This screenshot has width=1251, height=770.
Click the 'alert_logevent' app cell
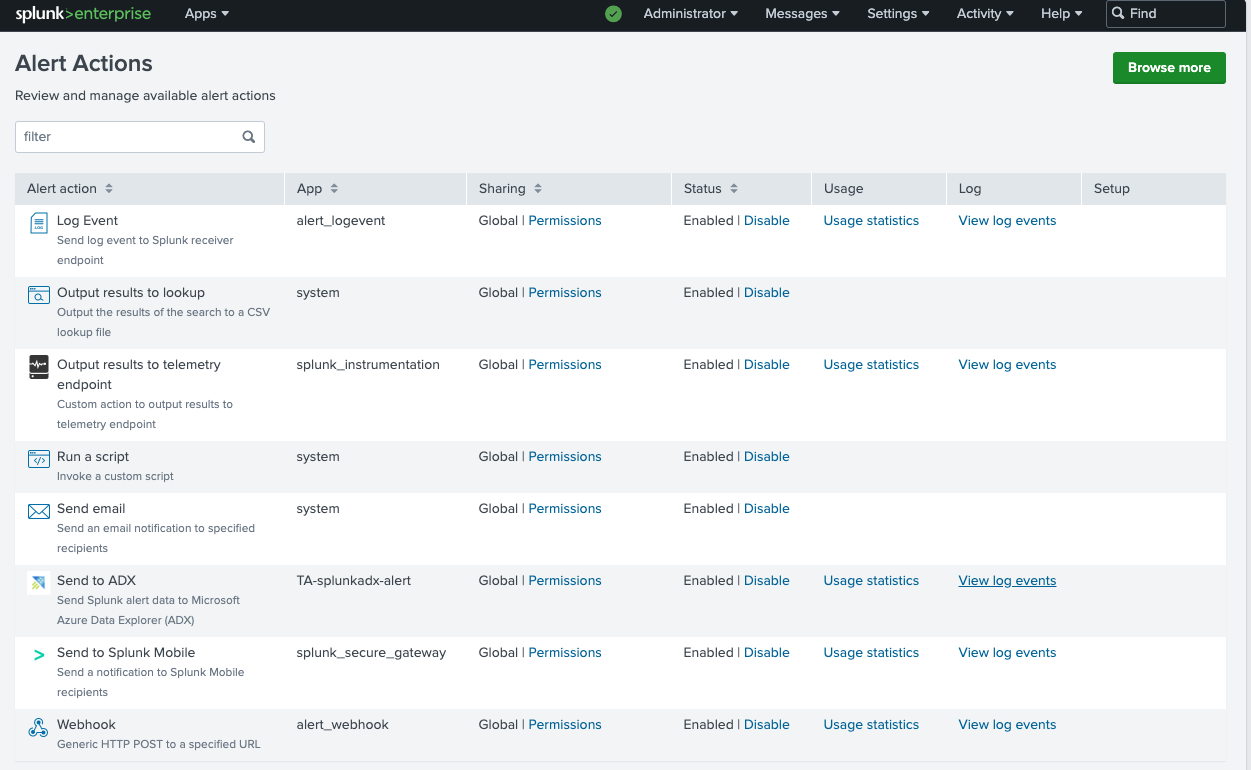(340, 221)
